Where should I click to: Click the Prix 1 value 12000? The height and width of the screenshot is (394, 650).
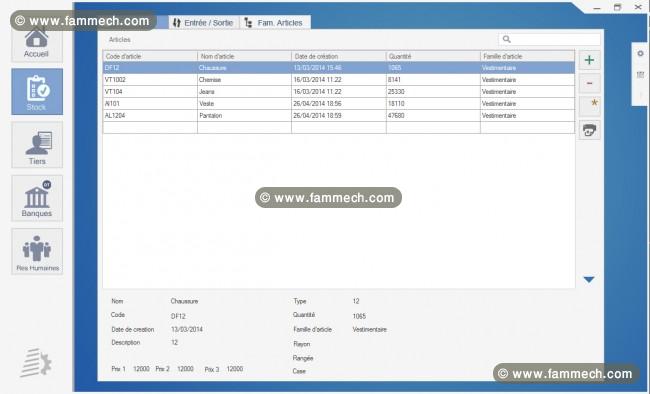click(141, 369)
